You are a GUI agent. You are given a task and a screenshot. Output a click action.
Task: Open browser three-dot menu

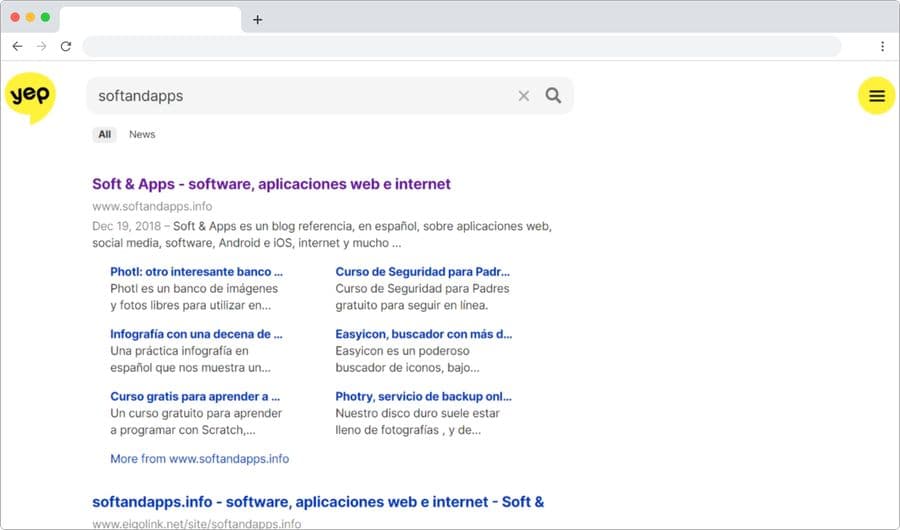pyautogui.click(x=882, y=47)
